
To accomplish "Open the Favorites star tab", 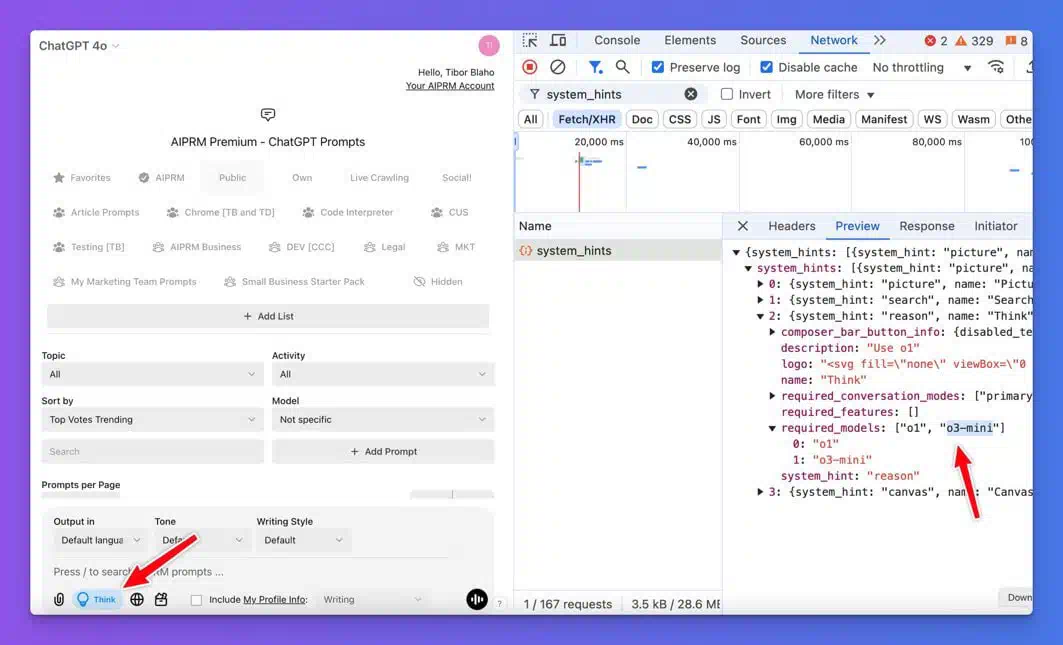I will (x=81, y=178).
